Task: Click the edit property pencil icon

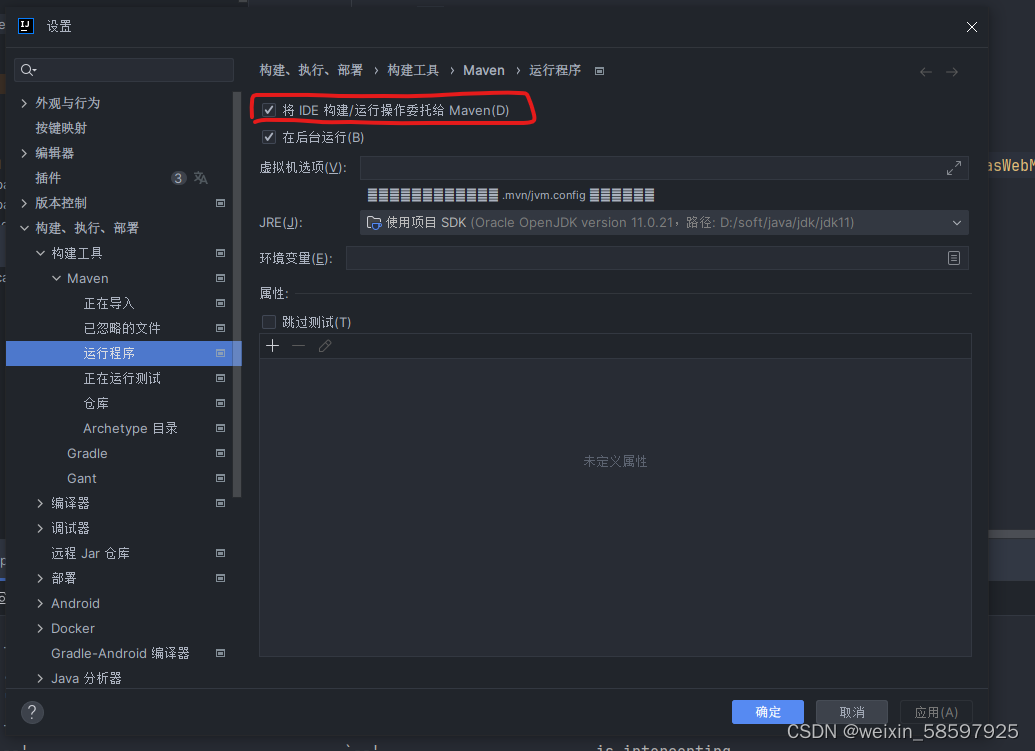Action: [323, 346]
